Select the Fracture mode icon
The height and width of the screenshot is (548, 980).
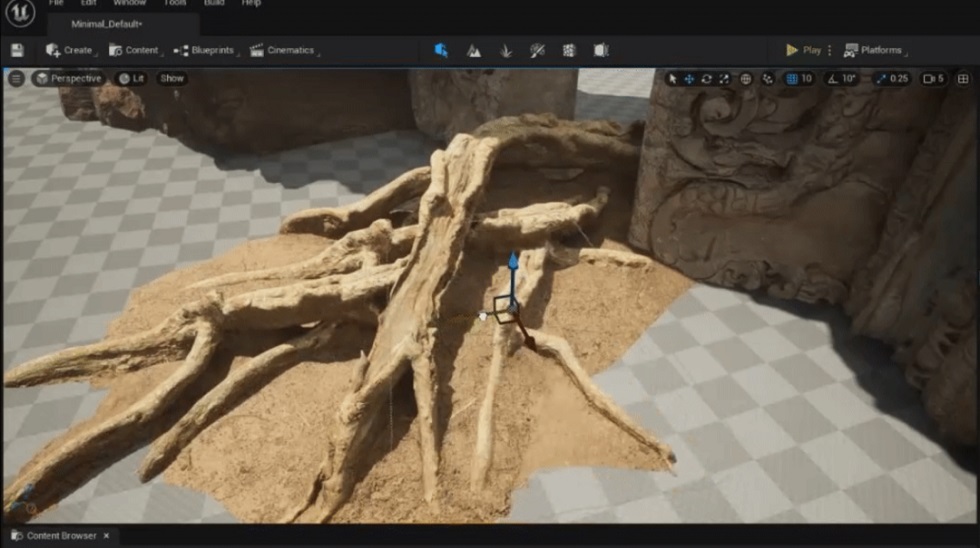[x=569, y=50]
